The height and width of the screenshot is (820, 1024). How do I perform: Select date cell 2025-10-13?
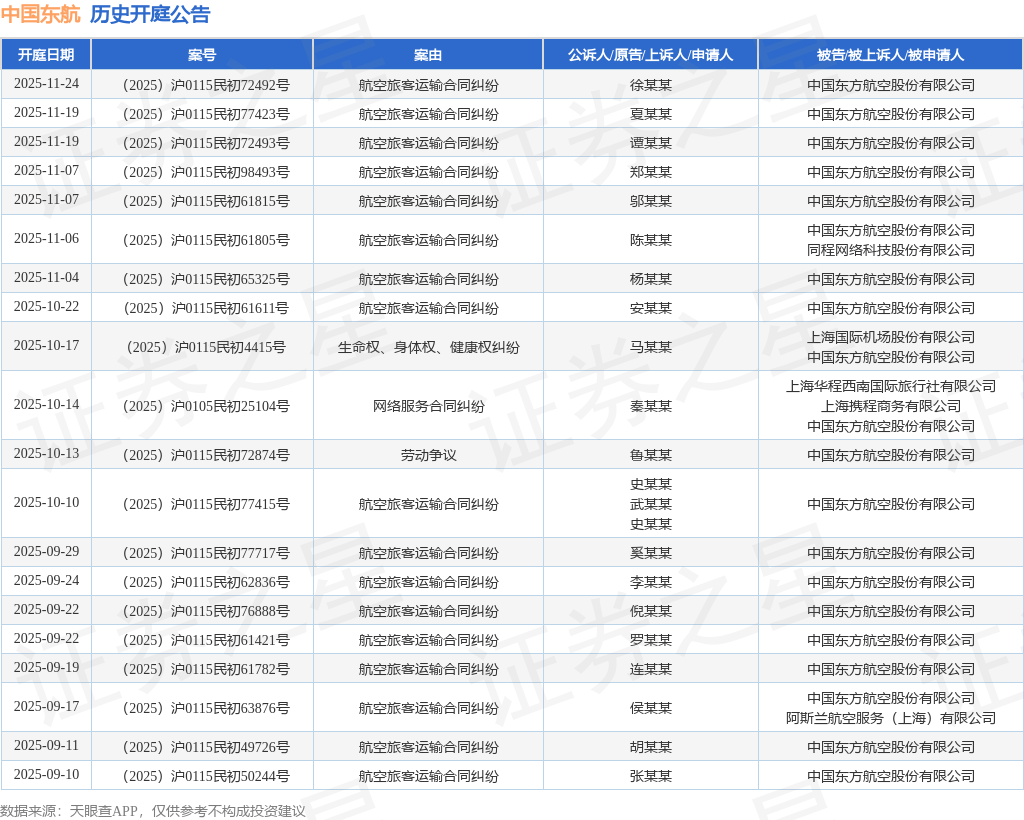pyautogui.click(x=46, y=453)
